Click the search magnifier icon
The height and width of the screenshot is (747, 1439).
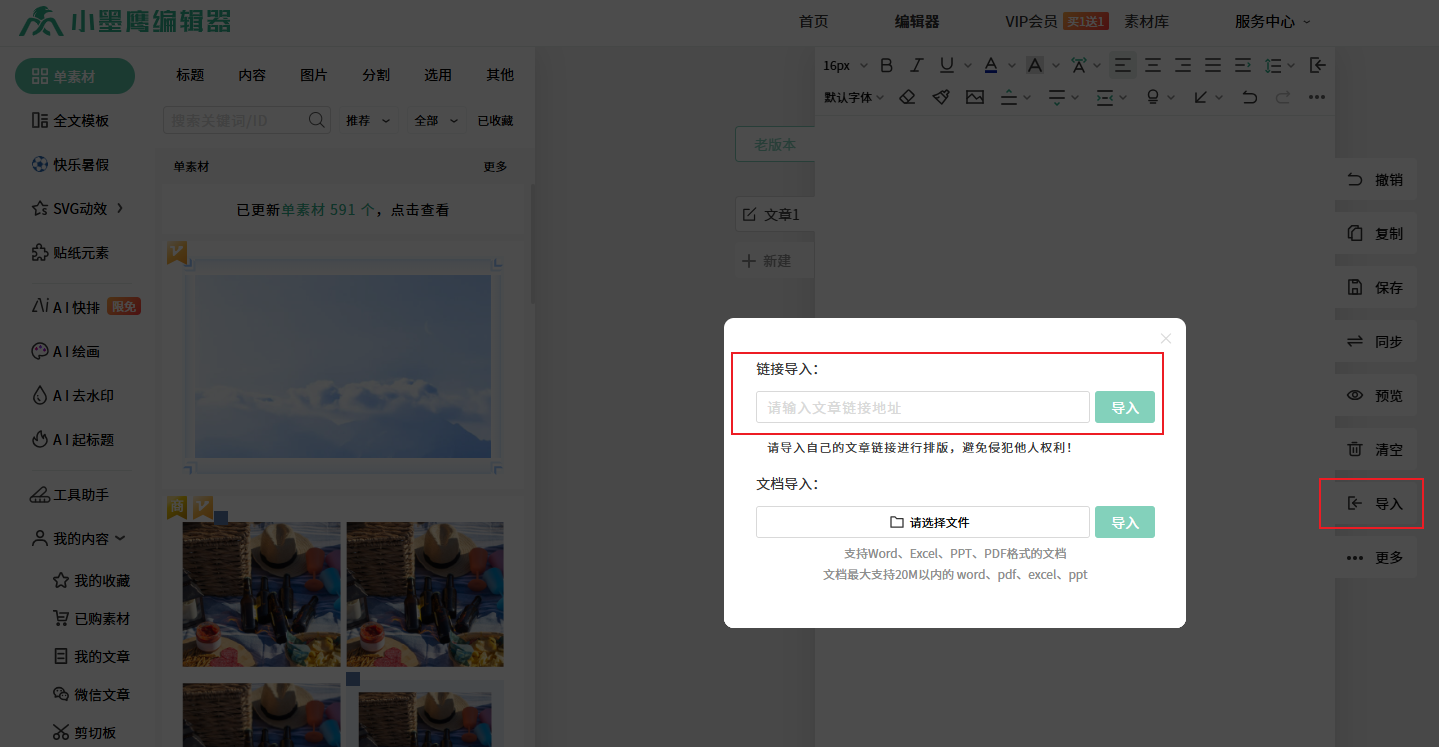317,120
